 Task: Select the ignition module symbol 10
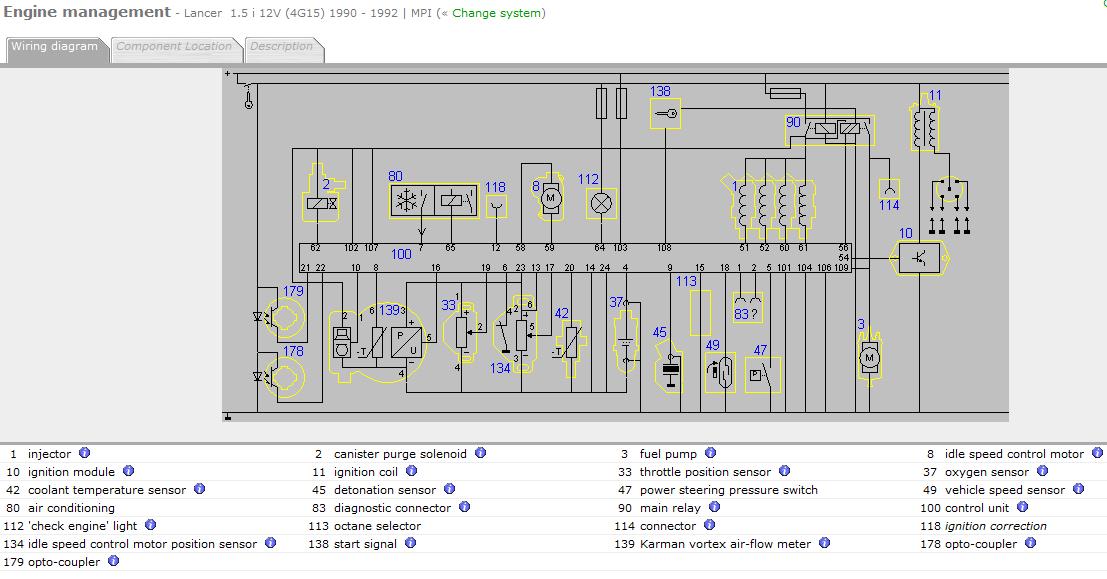(921, 258)
